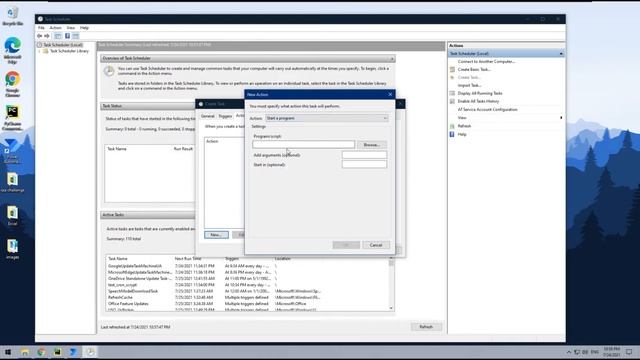Switch to Triggers tab in Create Task

pyautogui.click(x=225, y=116)
